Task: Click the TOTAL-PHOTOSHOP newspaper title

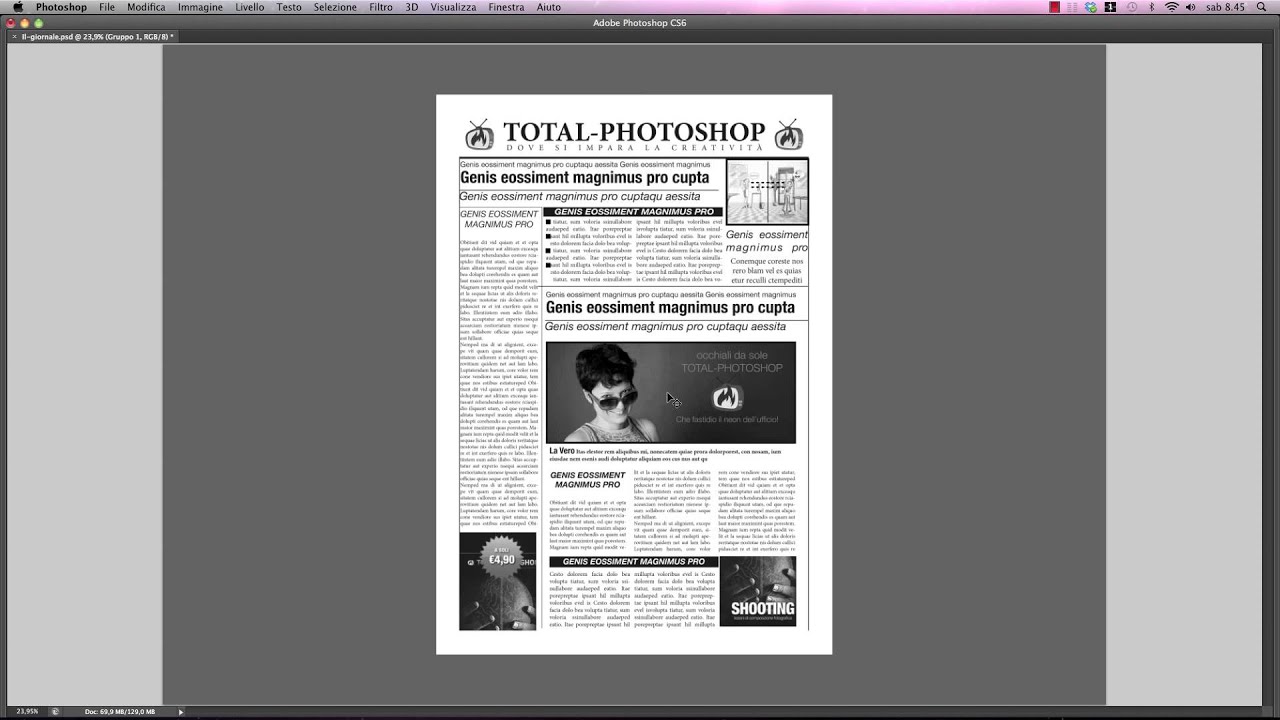Action: pyautogui.click(x=634, y=132)
